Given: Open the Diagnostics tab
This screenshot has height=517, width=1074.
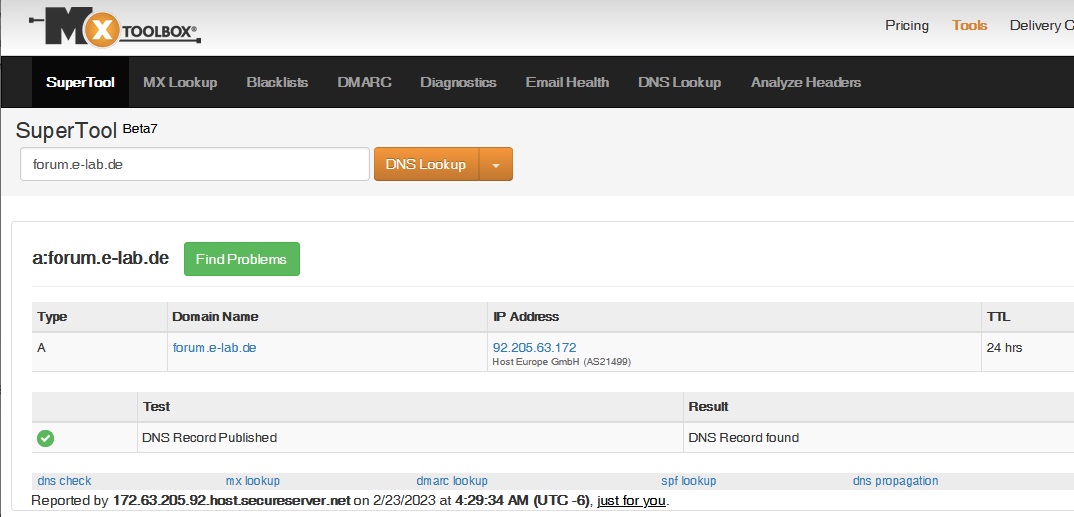Looking at the screenshot, I should click(458, 82).
